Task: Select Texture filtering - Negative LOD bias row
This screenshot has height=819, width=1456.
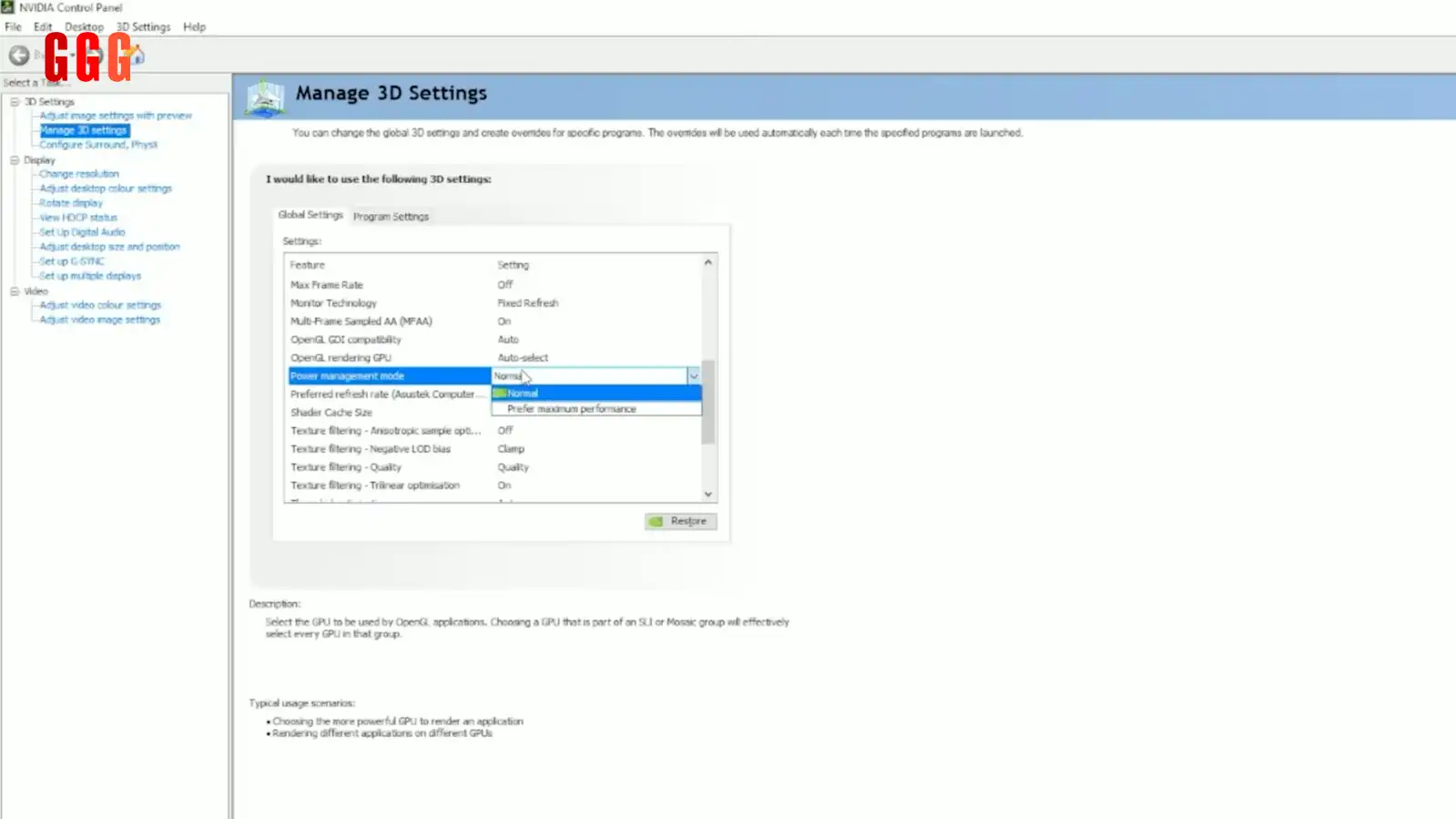Action: pos(493,449)
